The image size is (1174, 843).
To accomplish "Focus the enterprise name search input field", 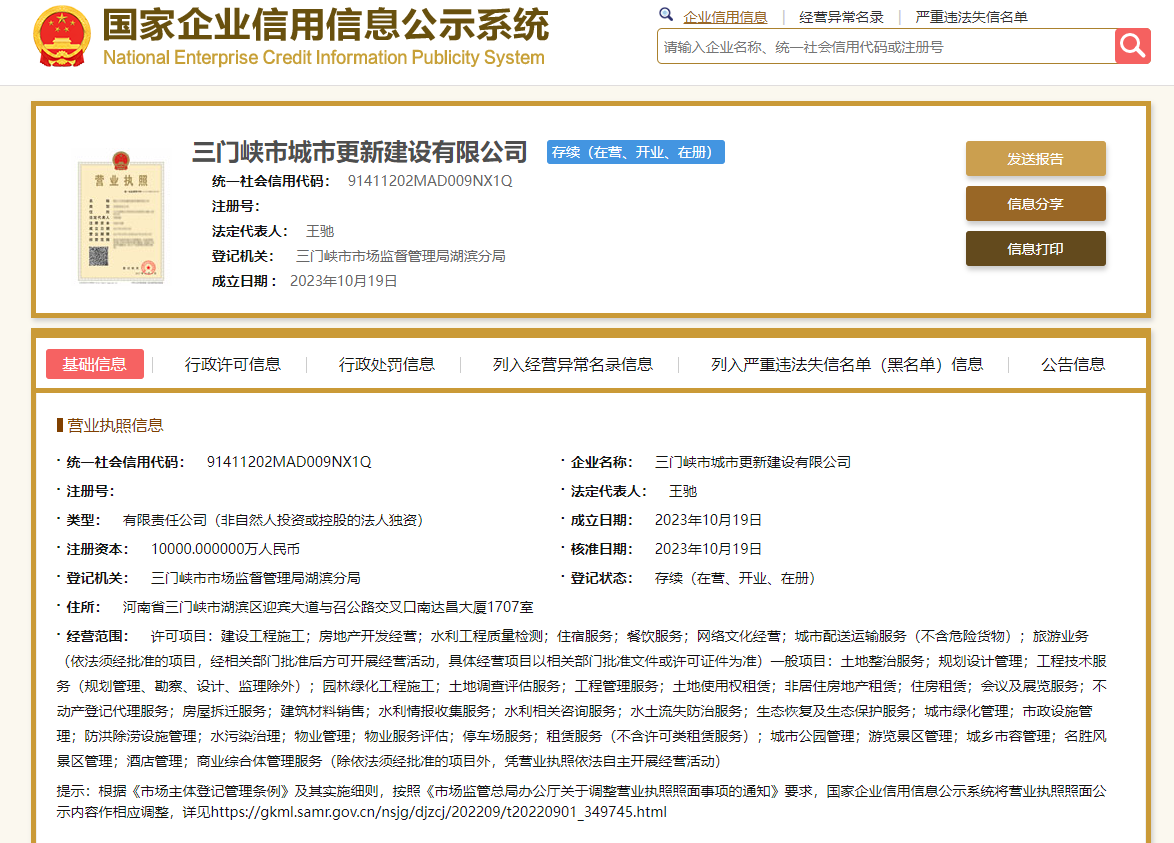I will (x=886, y=46).
